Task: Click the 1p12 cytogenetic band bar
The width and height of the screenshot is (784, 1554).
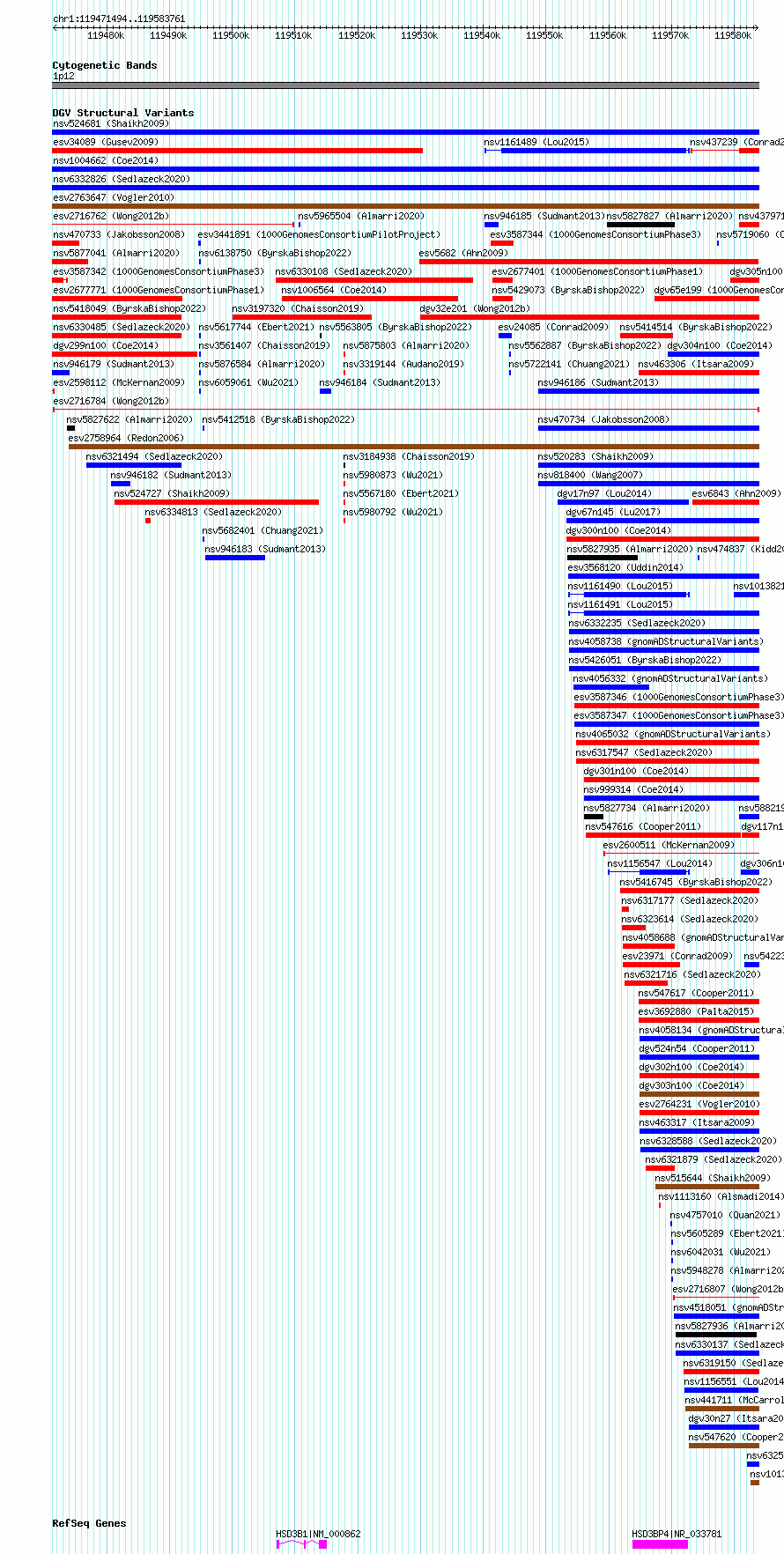Action: pyautogui.click(x=405, y=85)
